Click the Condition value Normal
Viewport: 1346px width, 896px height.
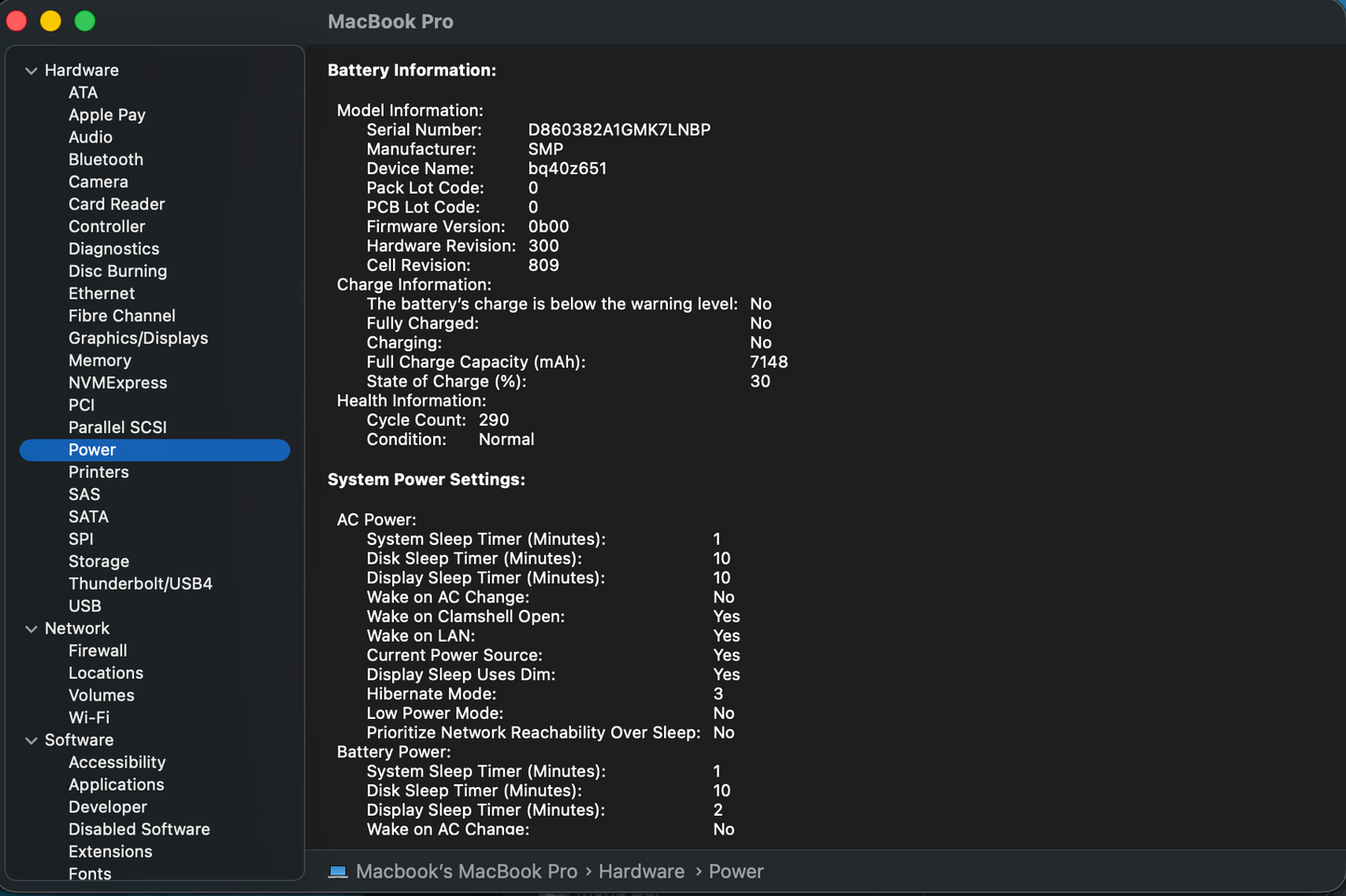[507, 440]
